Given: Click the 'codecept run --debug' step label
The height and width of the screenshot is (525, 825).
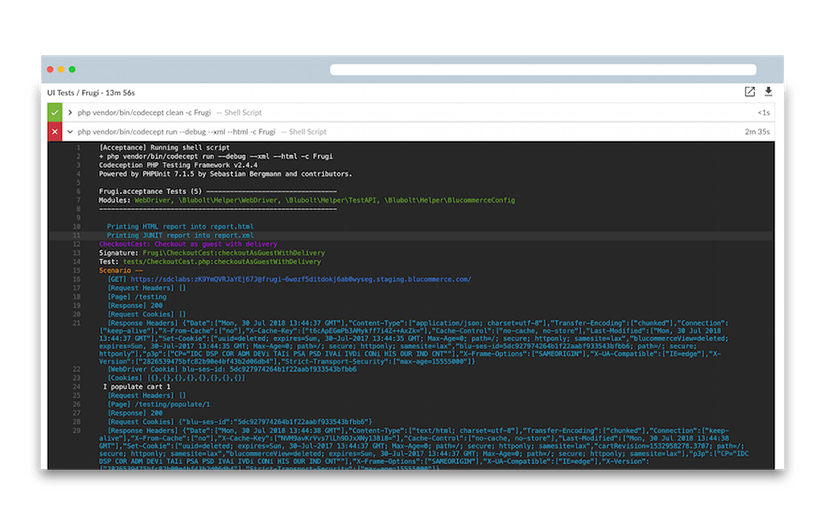Looking at the screenshot, I should coord(176,132).
